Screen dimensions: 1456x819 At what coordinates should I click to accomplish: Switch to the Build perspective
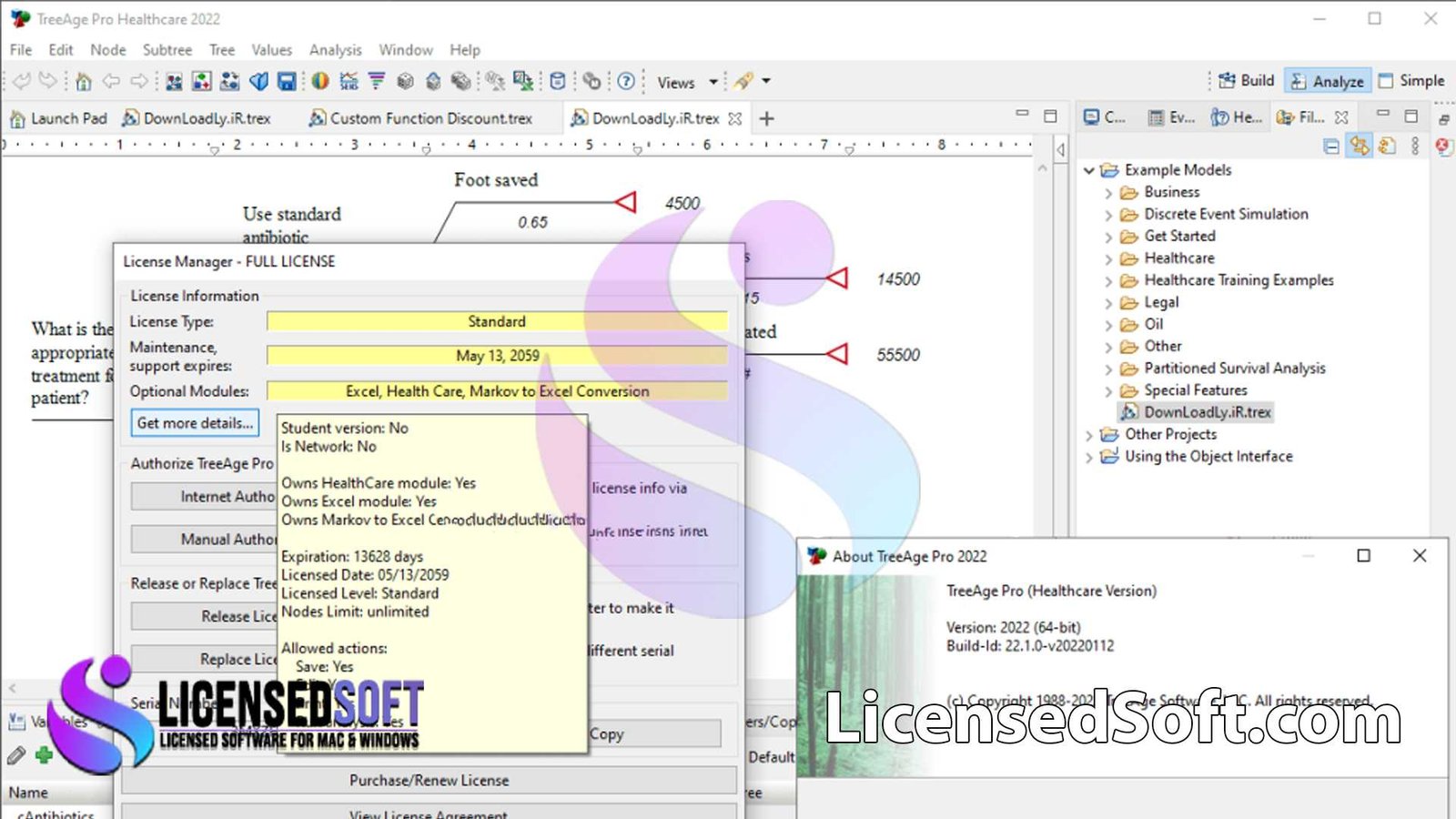(x=1247, y=81)
